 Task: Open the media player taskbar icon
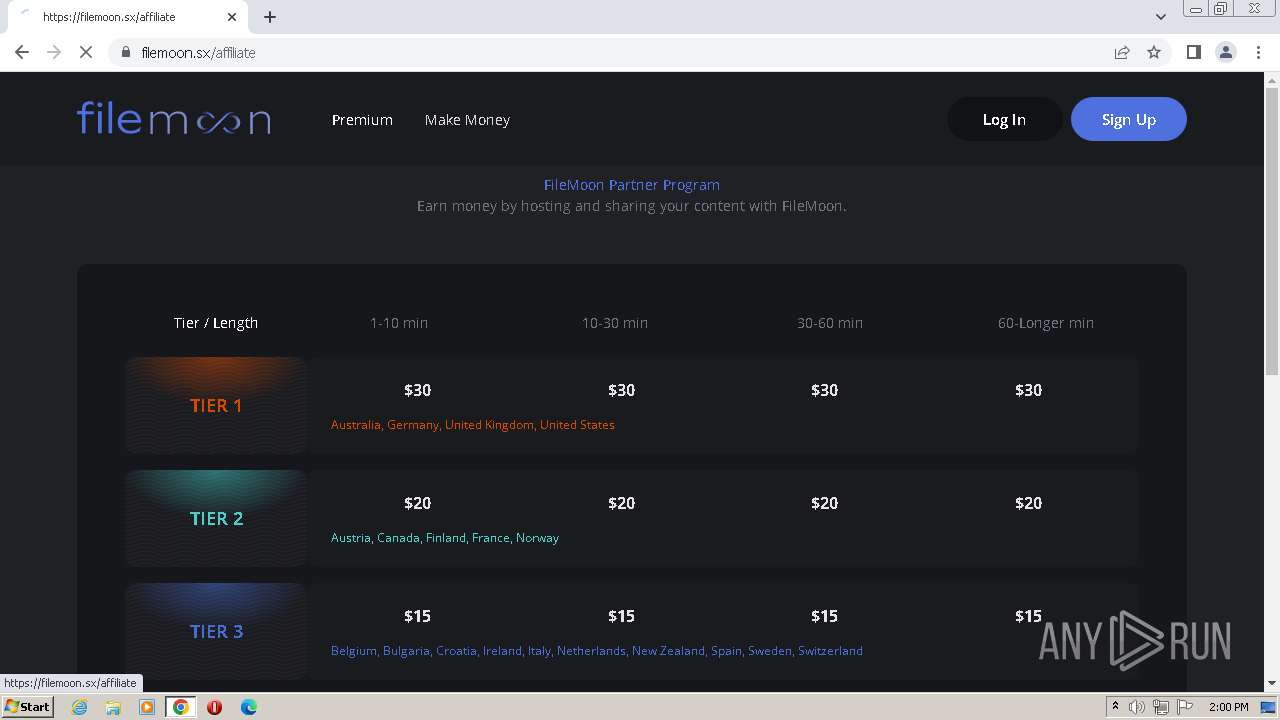point(147,707)
